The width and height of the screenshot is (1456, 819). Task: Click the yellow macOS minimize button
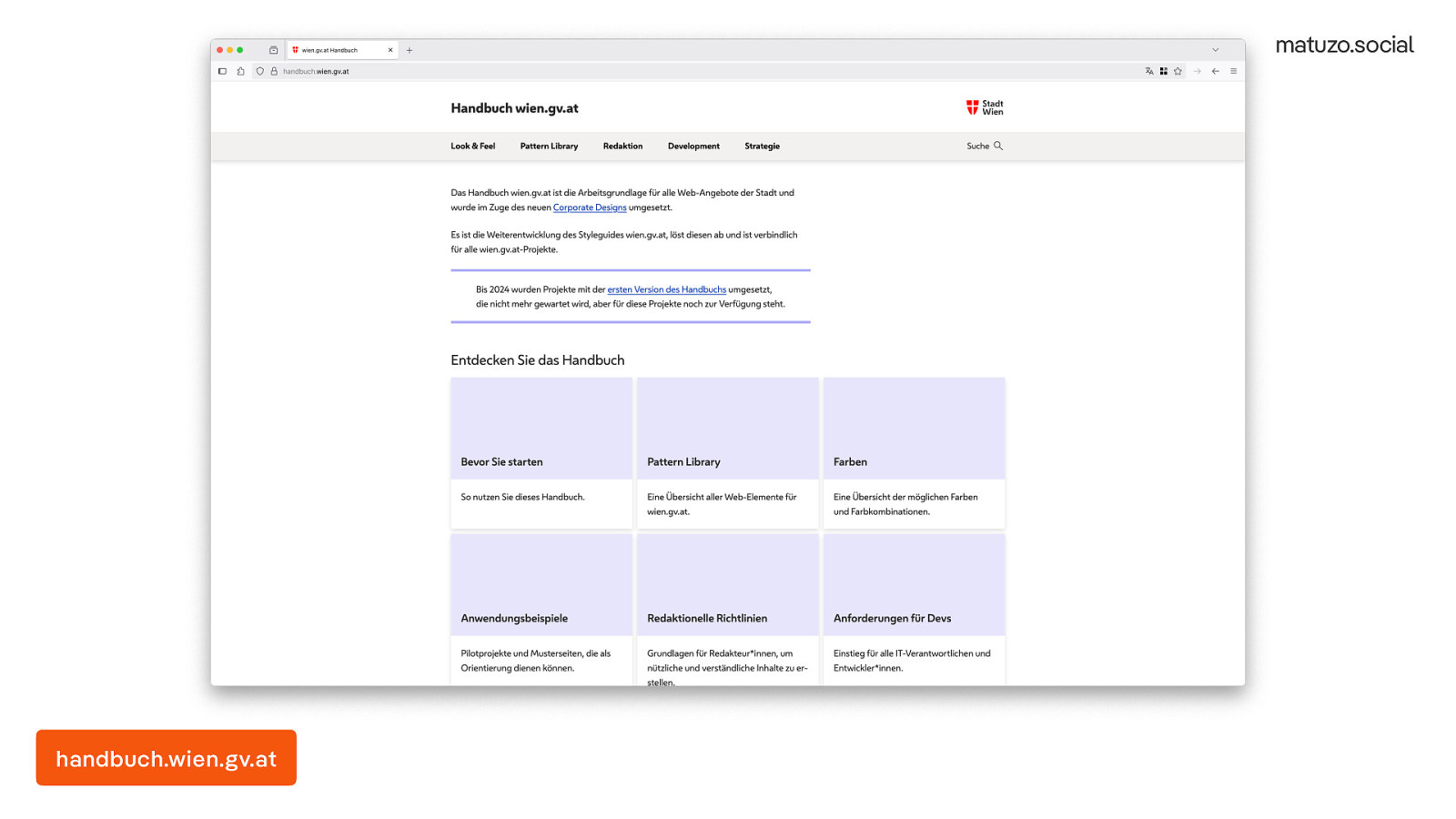pos(229,50)
